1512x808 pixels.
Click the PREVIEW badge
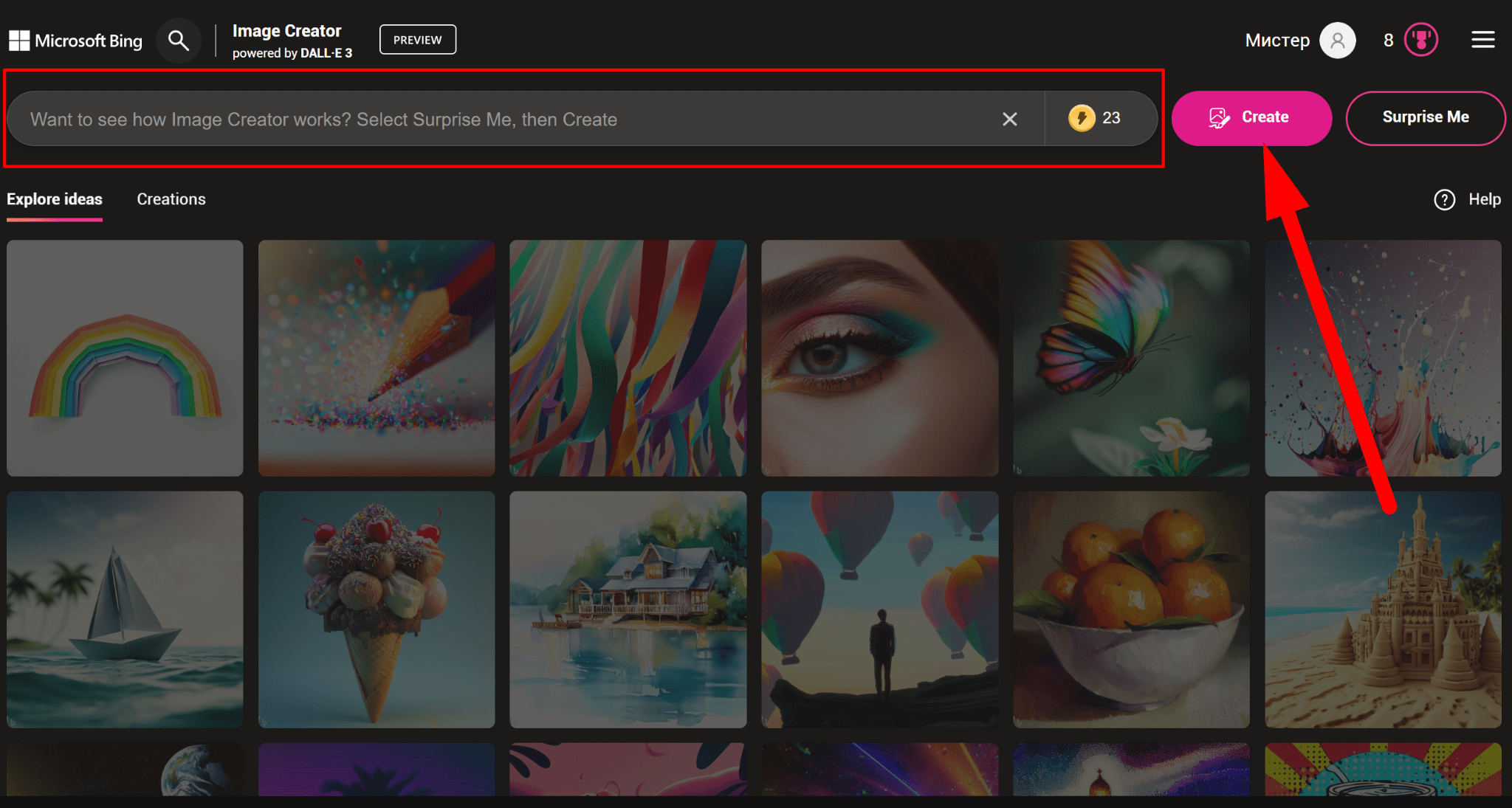(x=417, y=40)
